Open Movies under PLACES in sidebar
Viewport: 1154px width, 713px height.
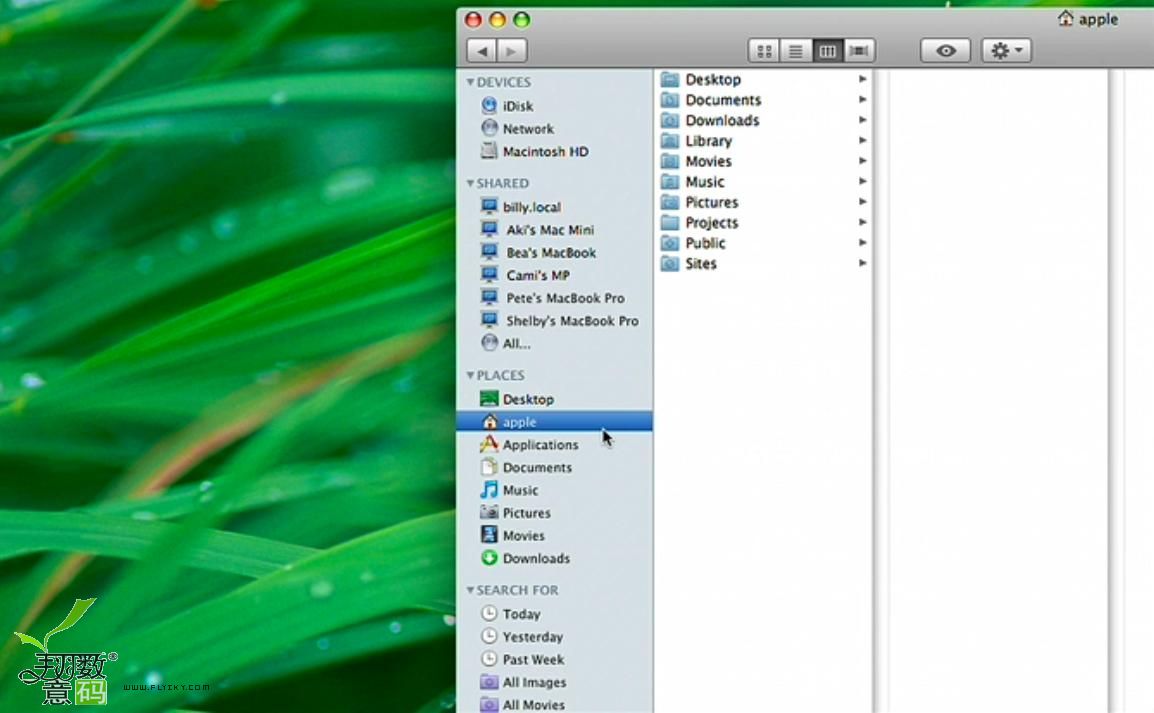coord(554,536)
